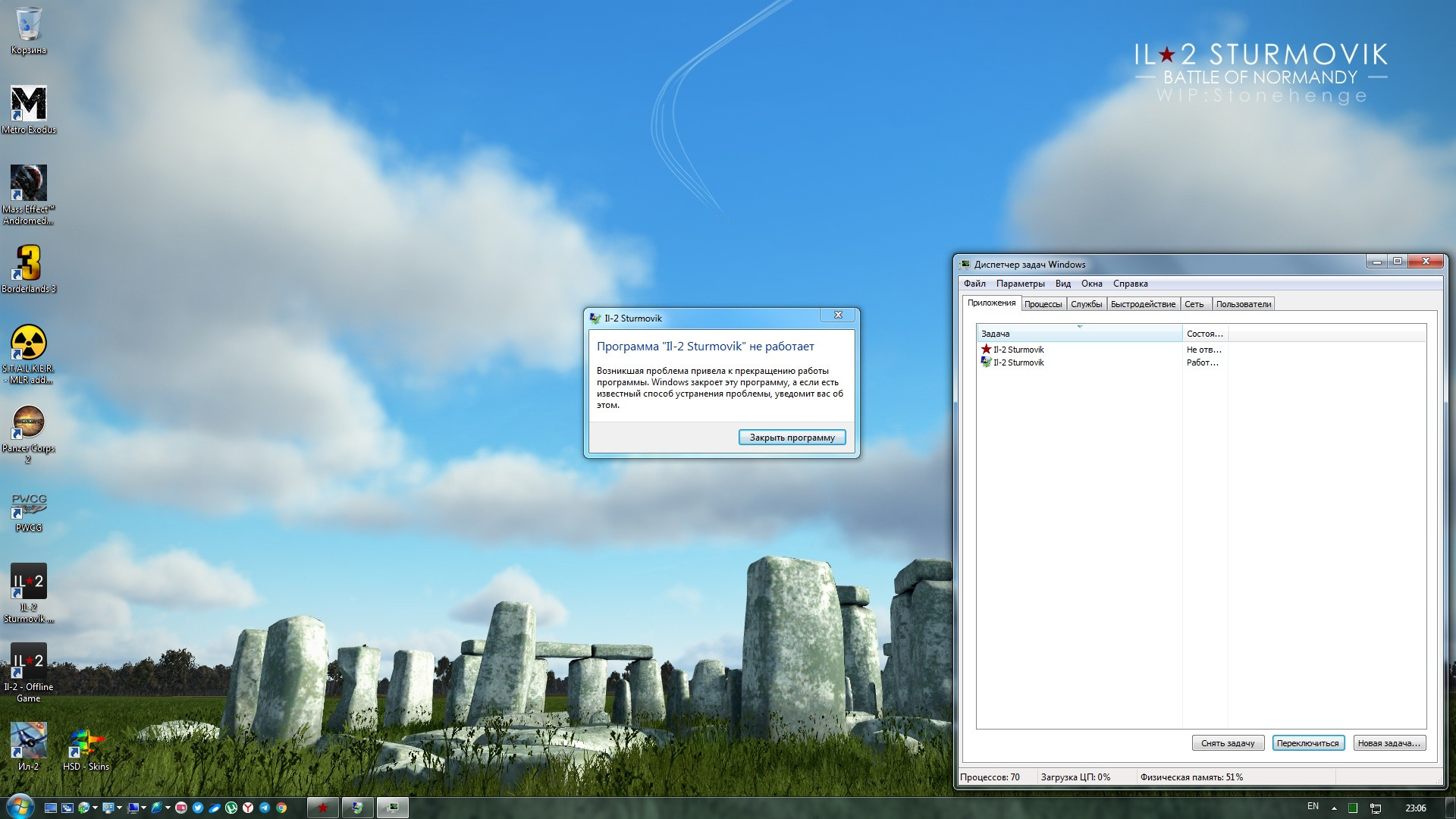Open Google Chrome from quick launch
The width and height of the screenshot is (1456, 819).
click(281, 808)
